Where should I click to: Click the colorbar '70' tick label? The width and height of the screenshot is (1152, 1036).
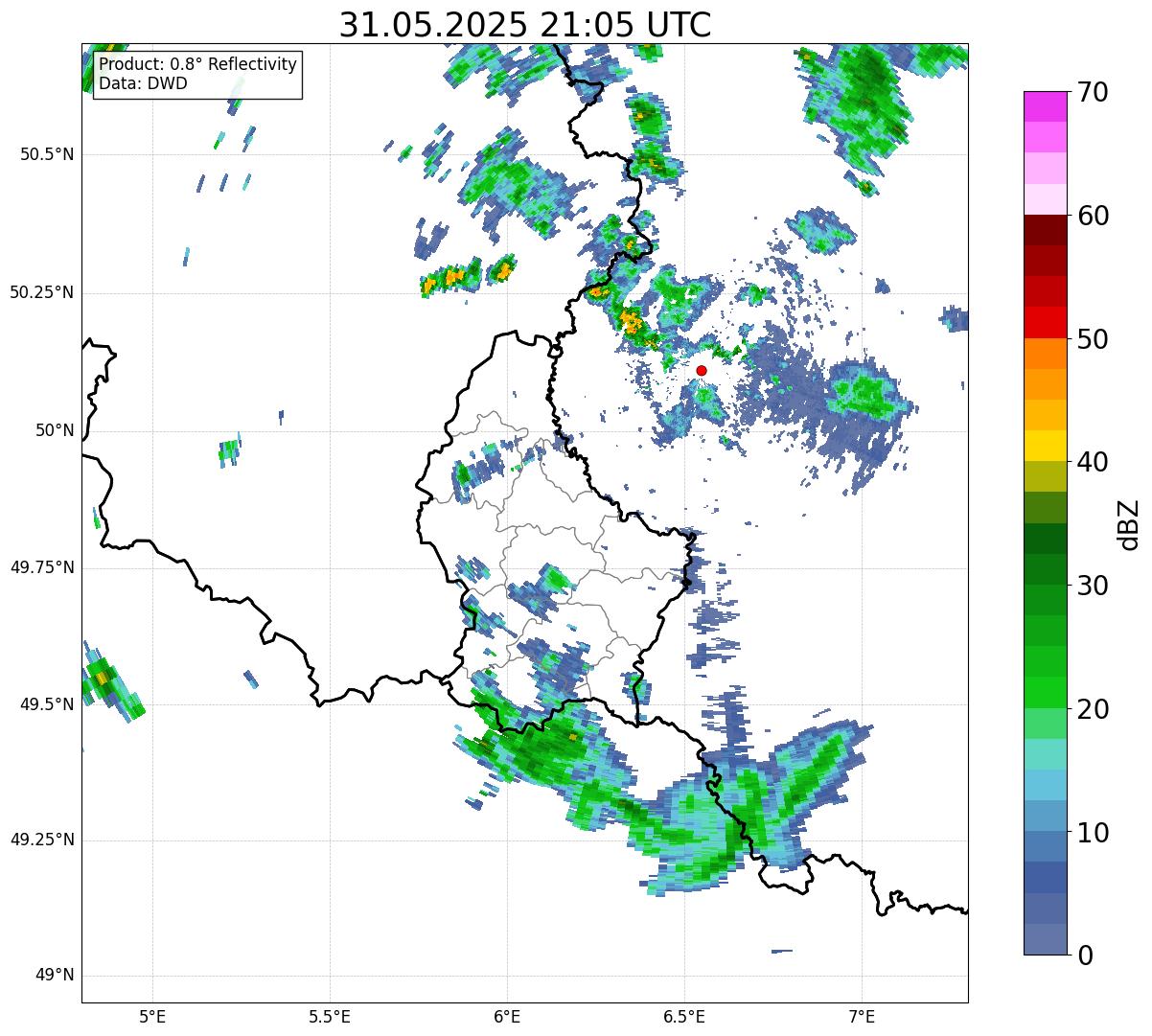pos(1094,92)
